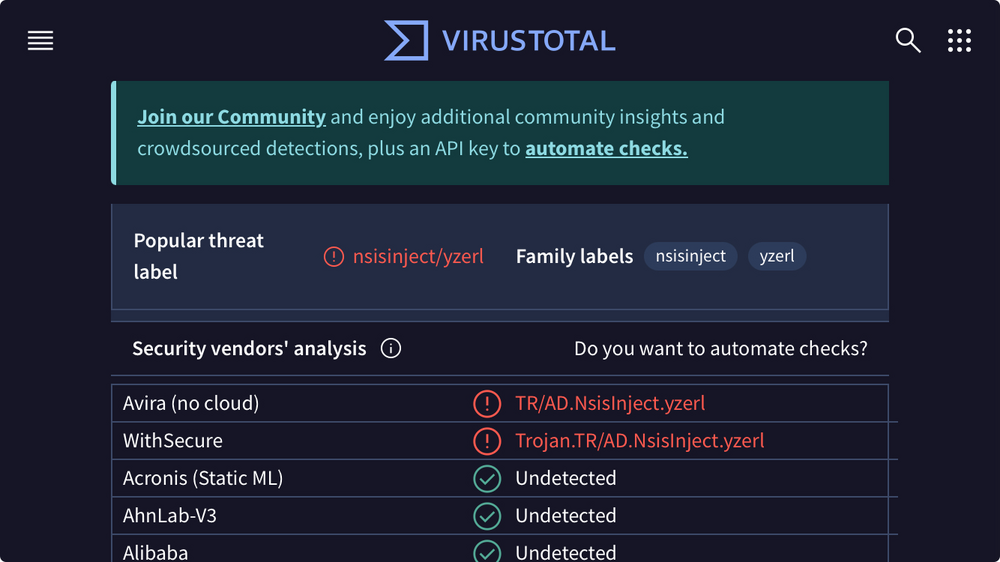Select the yzerl family label chip

click(x=777, y=256)
